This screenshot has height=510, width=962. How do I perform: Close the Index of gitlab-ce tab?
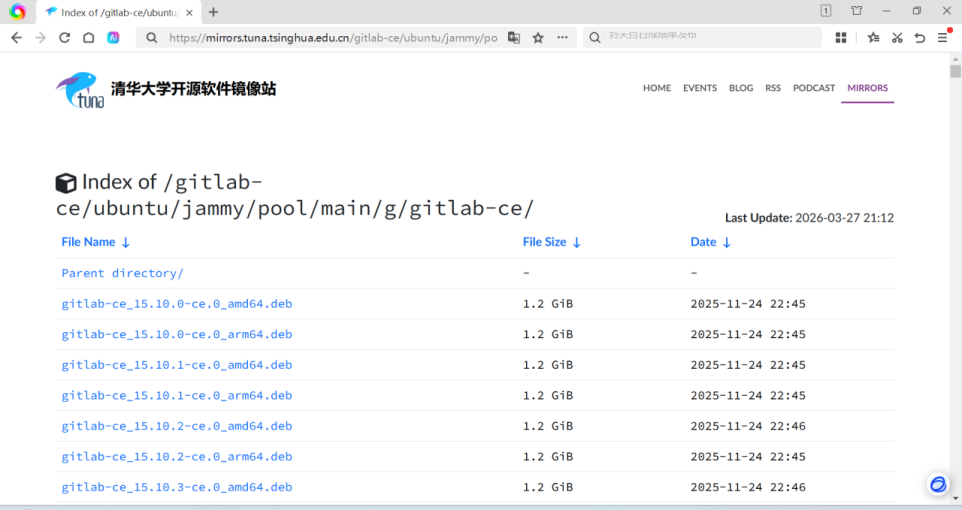pos(189,12)
